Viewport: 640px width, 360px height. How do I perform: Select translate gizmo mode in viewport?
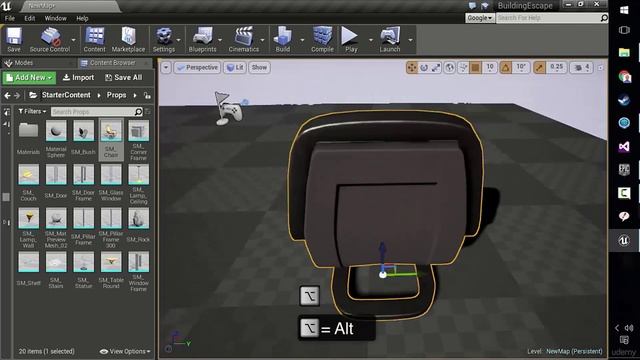click(x=412, y=68)
